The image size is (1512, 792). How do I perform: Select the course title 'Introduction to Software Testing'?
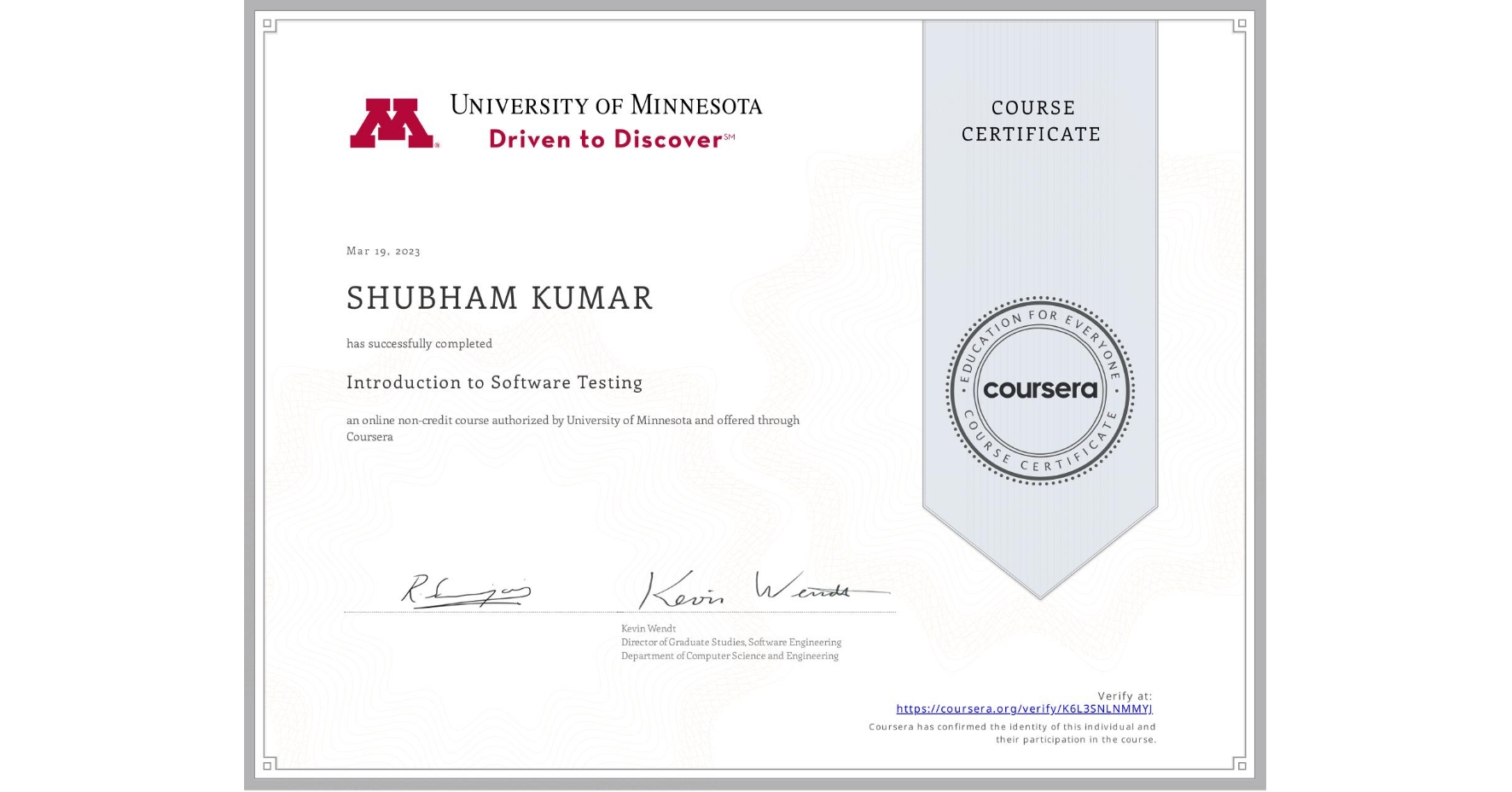click(494, 382)
